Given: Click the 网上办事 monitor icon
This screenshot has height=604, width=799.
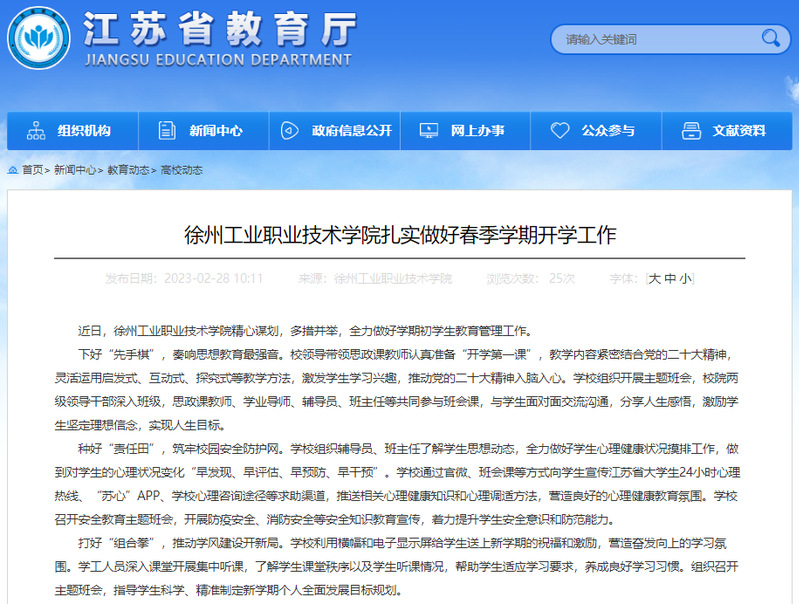Looking at the screenshot, I should 428,131.
